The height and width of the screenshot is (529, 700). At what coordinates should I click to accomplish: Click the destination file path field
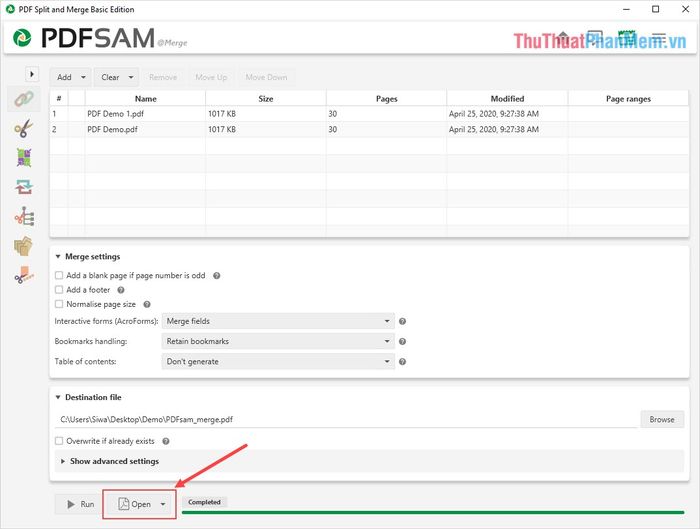pyautogui.click(x=345, y=419)
